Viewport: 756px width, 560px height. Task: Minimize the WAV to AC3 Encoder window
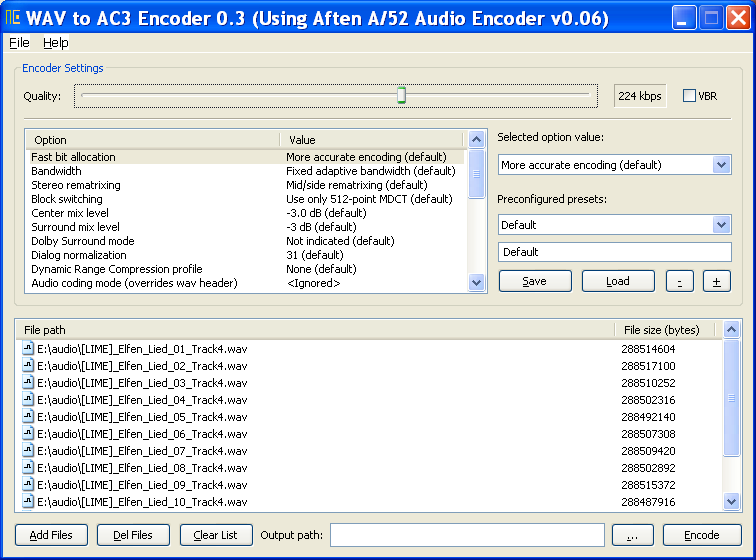pos(683,17)
